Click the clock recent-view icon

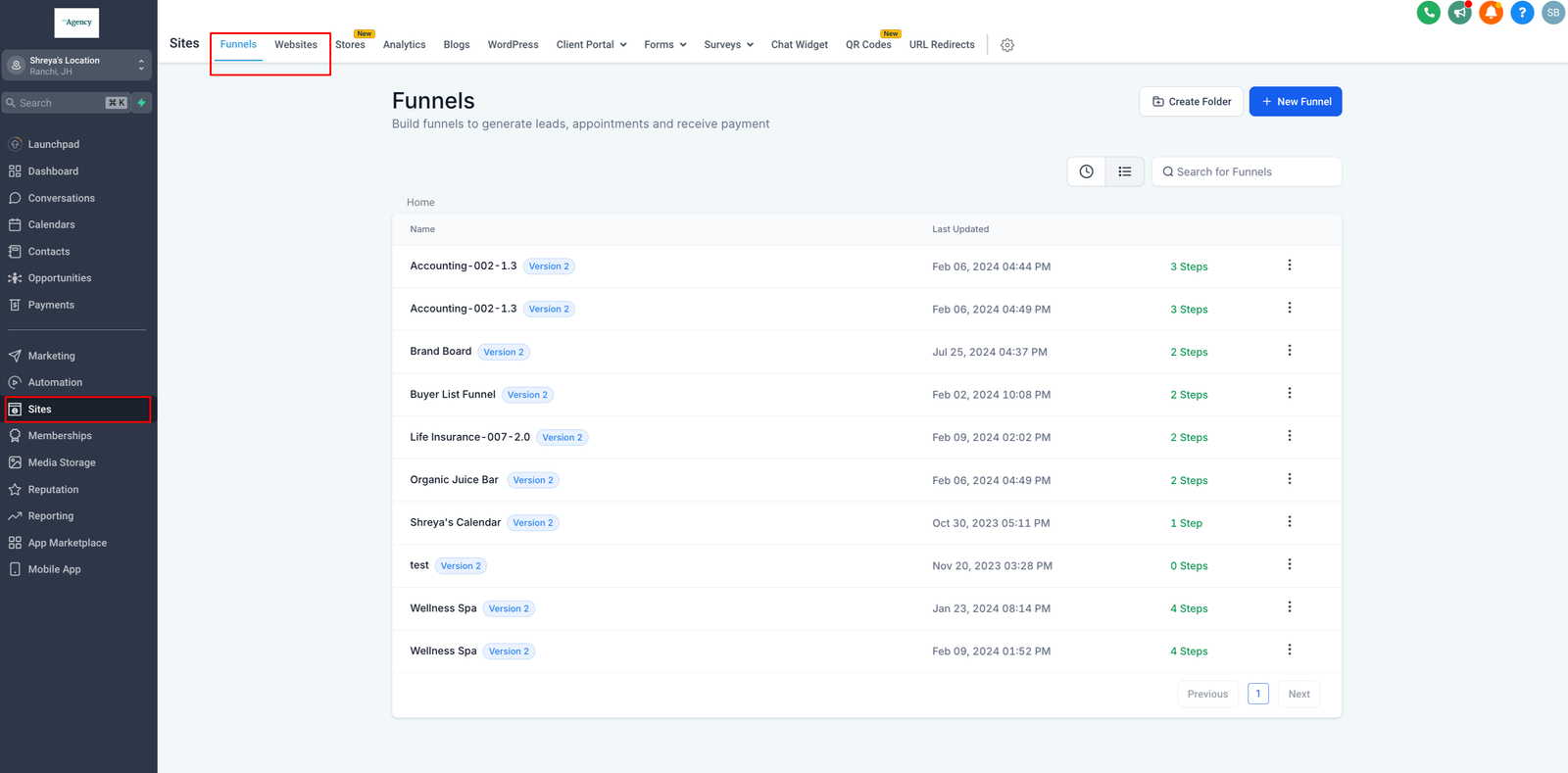pyautogui.click(x=1086, y=171)
